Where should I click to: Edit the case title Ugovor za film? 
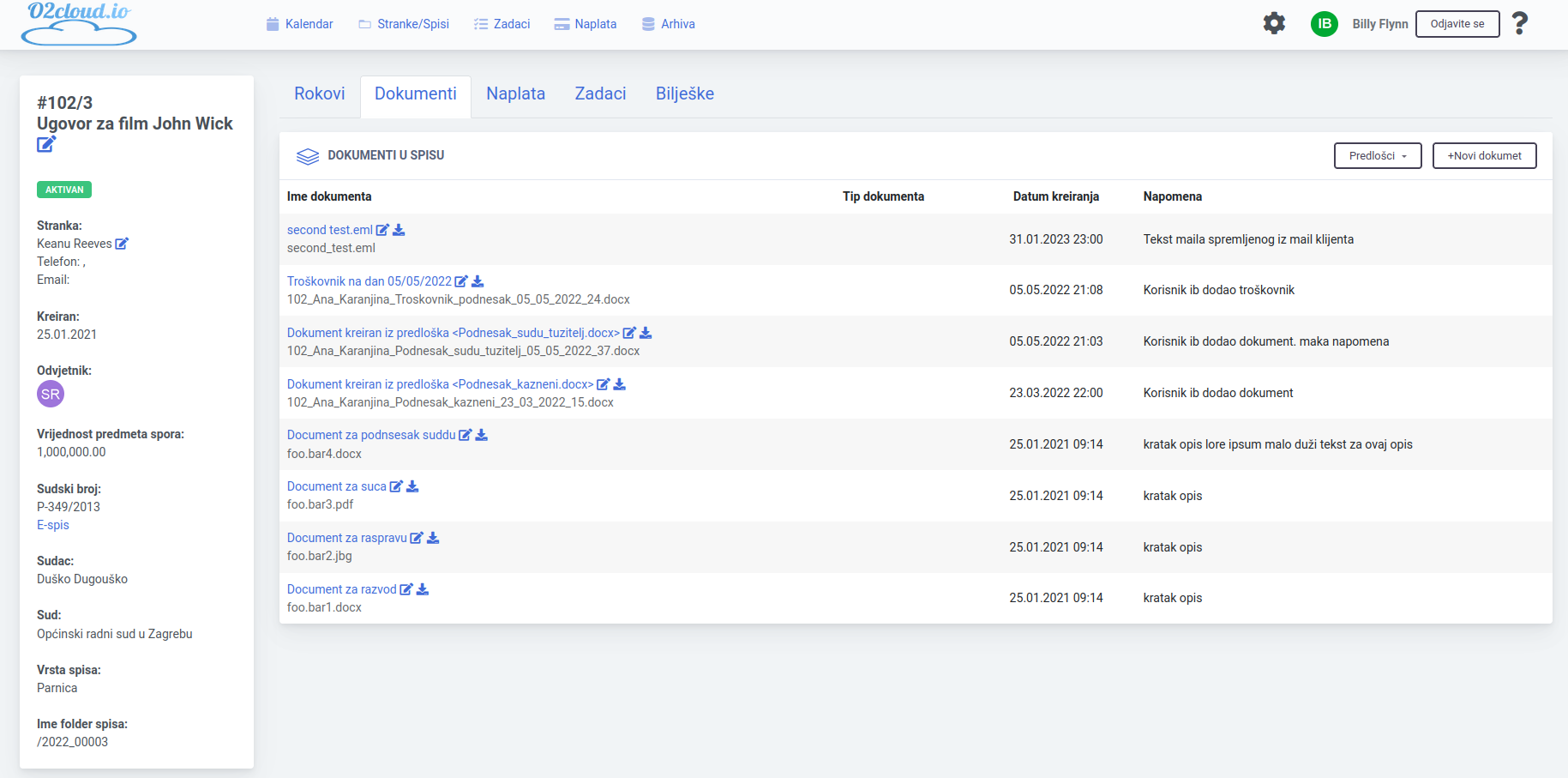pos(46,144)
